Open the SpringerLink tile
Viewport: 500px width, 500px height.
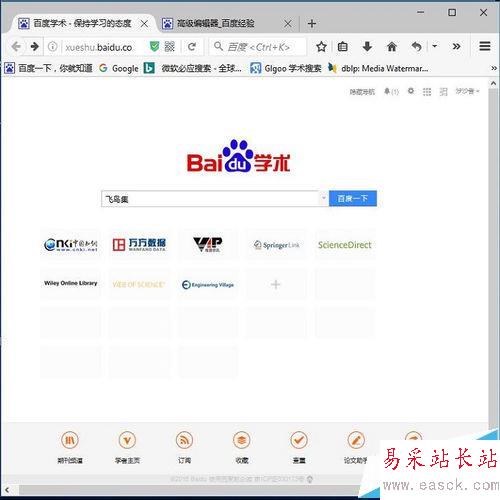point(276,245)
